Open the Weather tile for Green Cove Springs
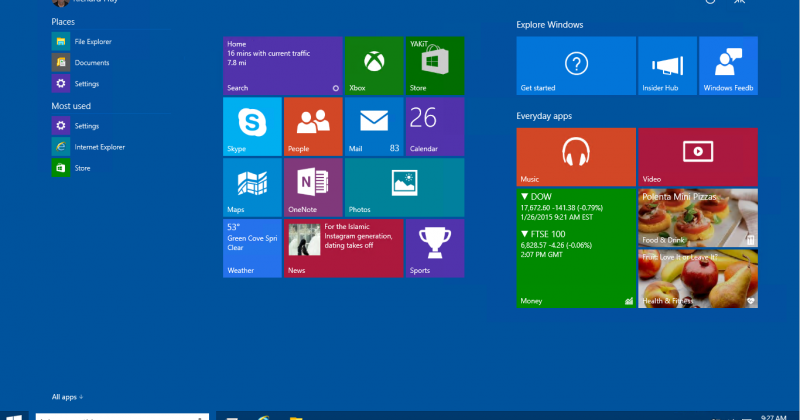800x420 pixels. pyautogui.click(x=252, y=249)
